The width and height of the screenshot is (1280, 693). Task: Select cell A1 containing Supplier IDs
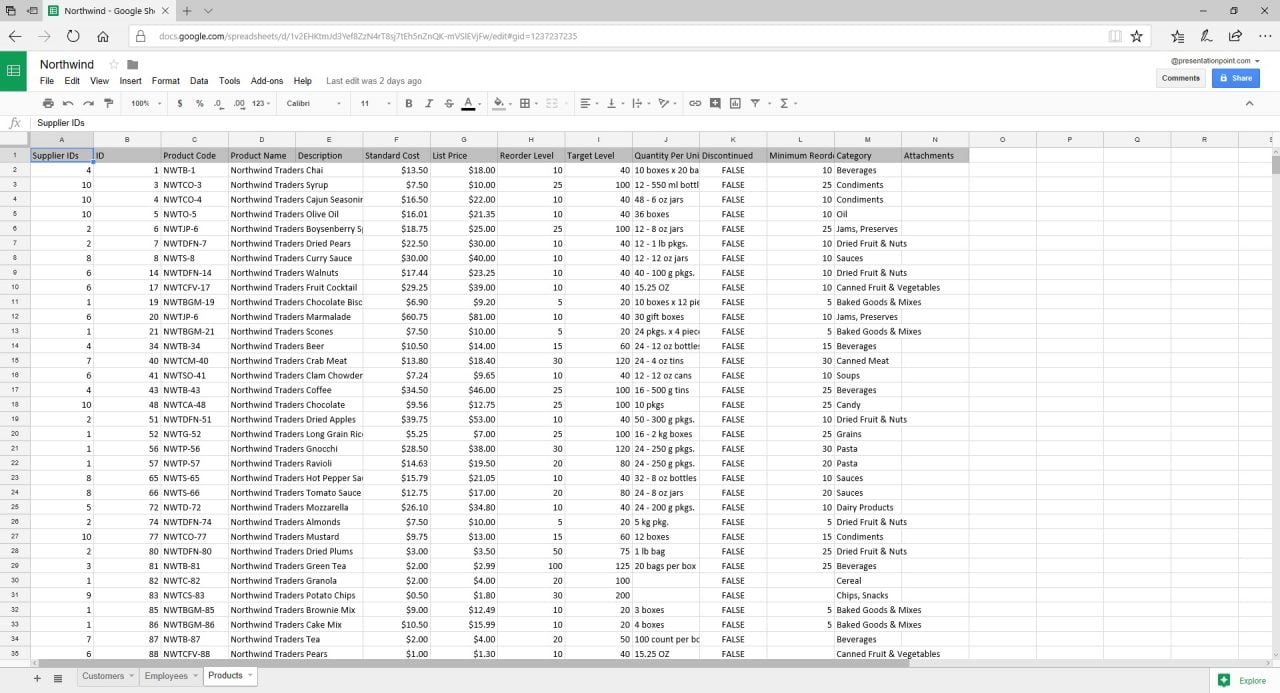[x=61, y=155]
